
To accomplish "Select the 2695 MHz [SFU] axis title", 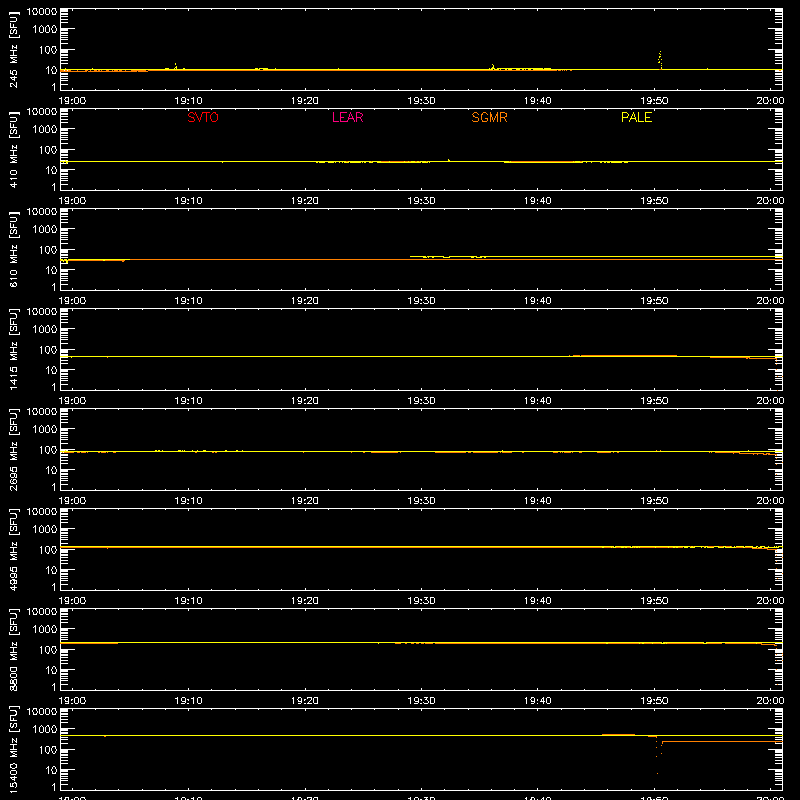I will [x=13, y=449].
